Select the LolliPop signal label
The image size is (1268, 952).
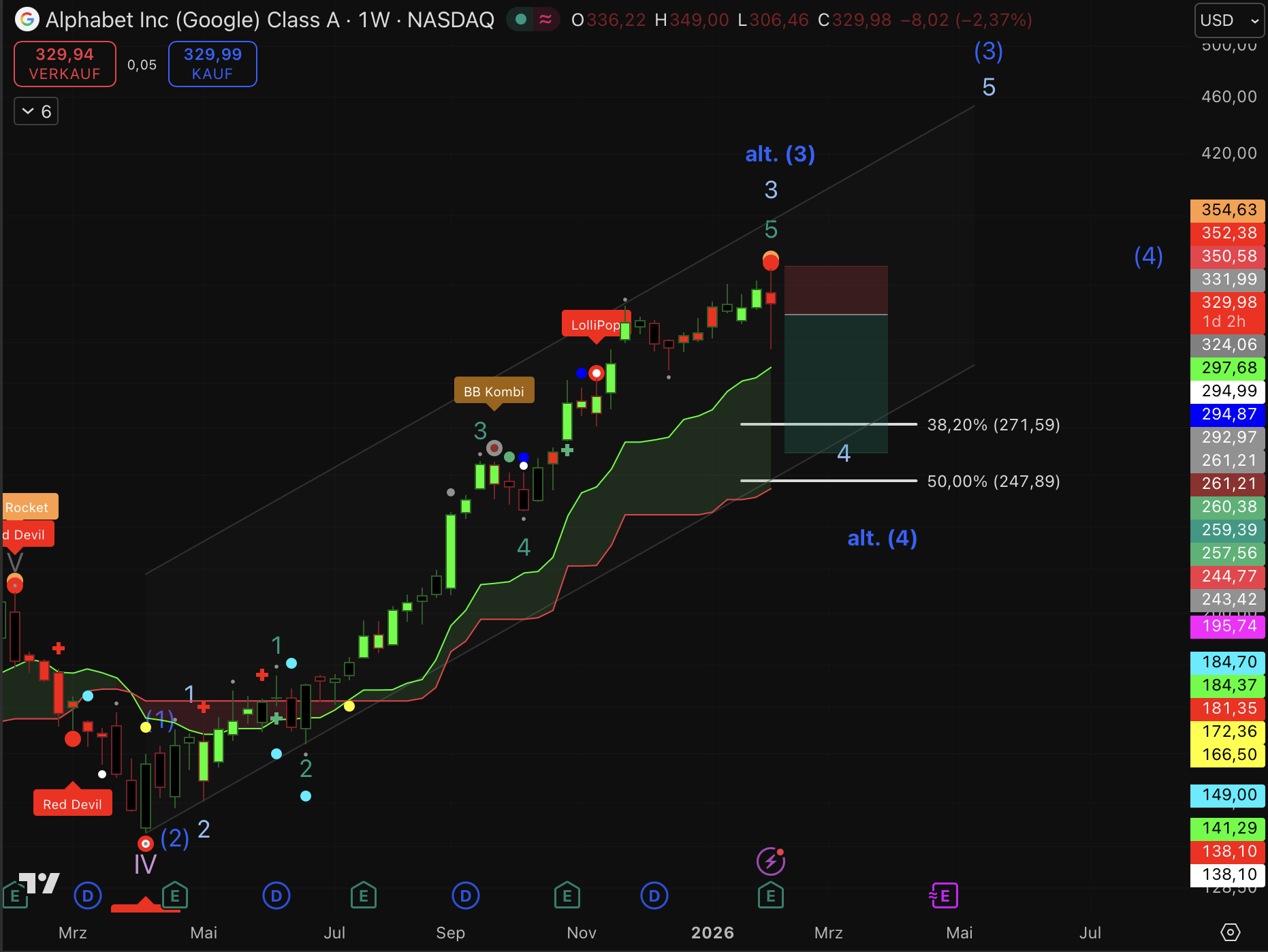coord(595,325)
